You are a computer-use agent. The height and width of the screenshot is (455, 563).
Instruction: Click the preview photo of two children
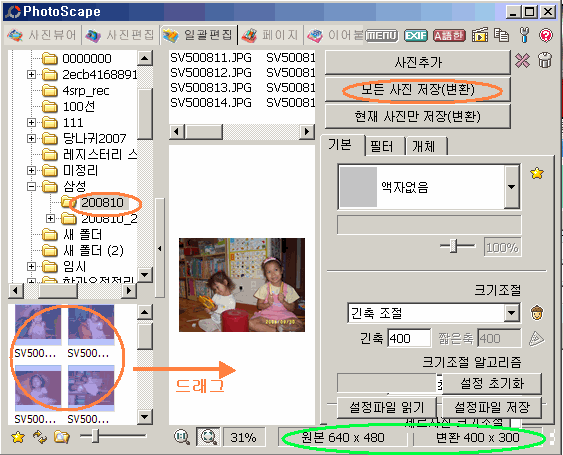click(242, 285)
